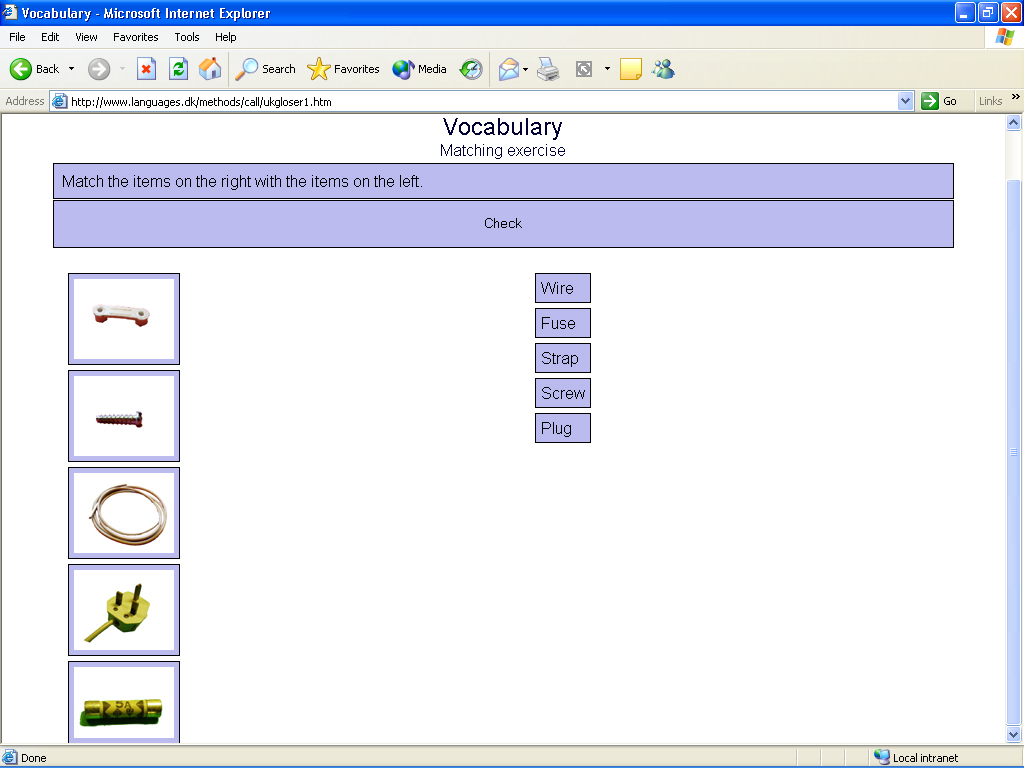Open the Favorites menu
Image resolution: width=1024 pixels, height=768 pixels.
(x=136, y=37)
